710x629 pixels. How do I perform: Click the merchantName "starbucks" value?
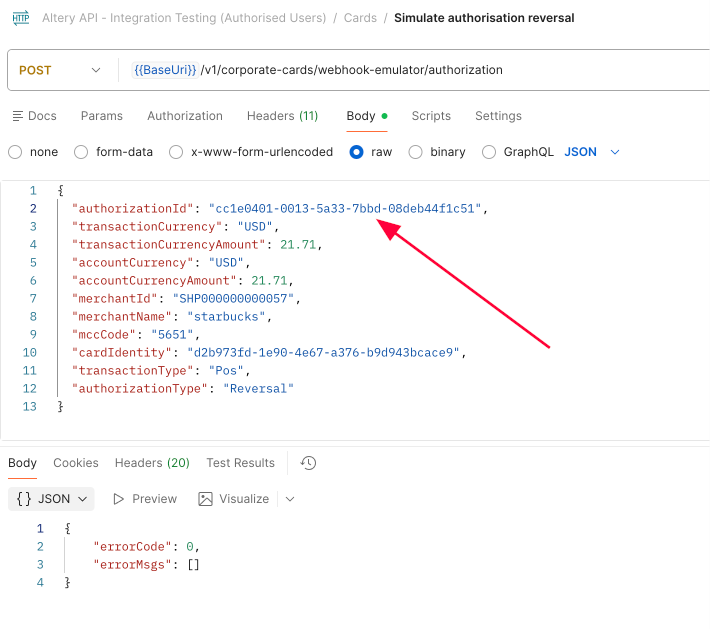[x=226, y=317]
